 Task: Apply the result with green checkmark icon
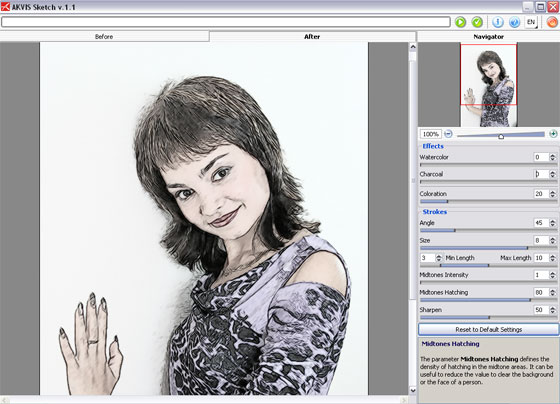477,22
